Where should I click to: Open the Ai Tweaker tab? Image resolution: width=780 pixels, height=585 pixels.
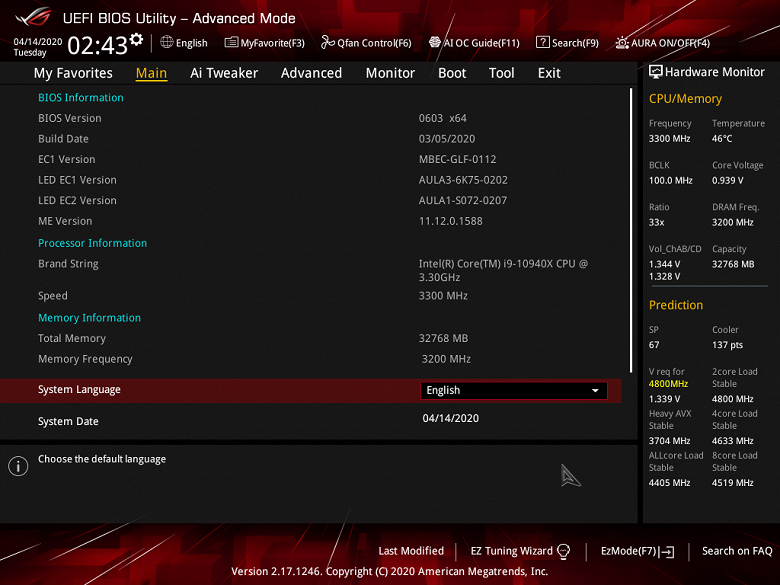tap(224, 73)
